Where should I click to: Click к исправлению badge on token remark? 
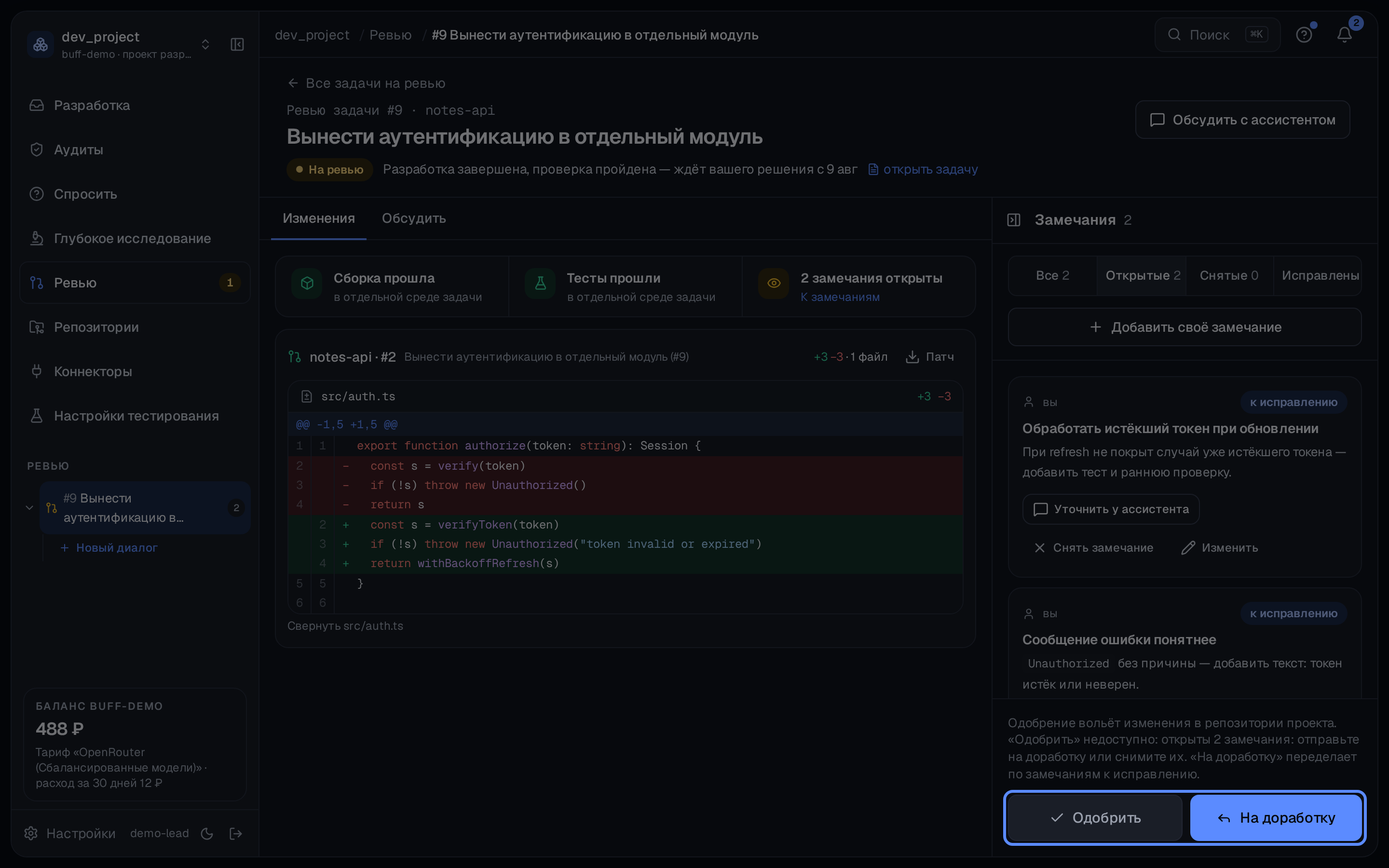pos(1294,403)
